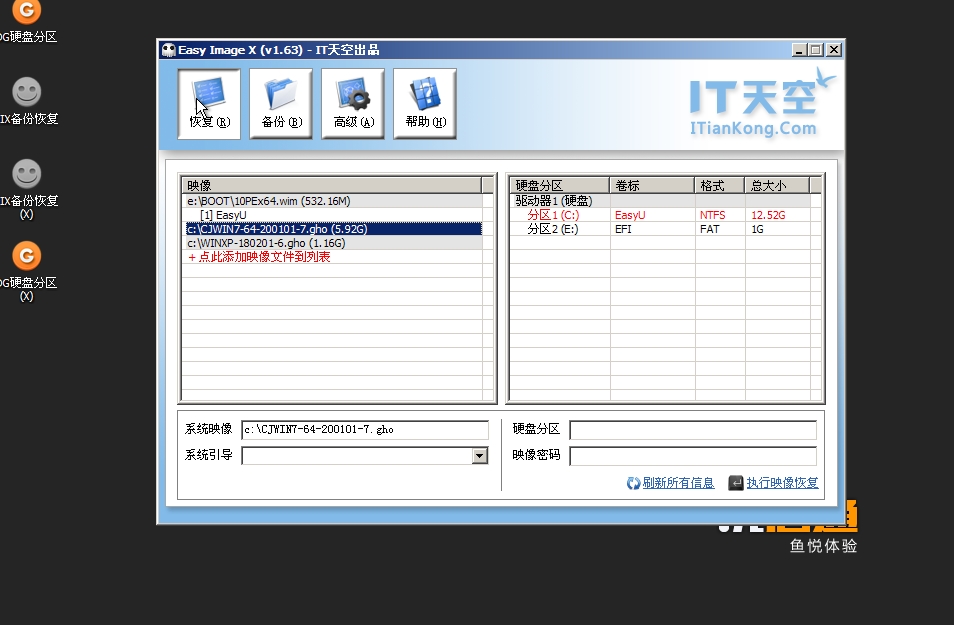
Task: Click inside the 硬盘分区 input field
Action: [x=693, y=429]
